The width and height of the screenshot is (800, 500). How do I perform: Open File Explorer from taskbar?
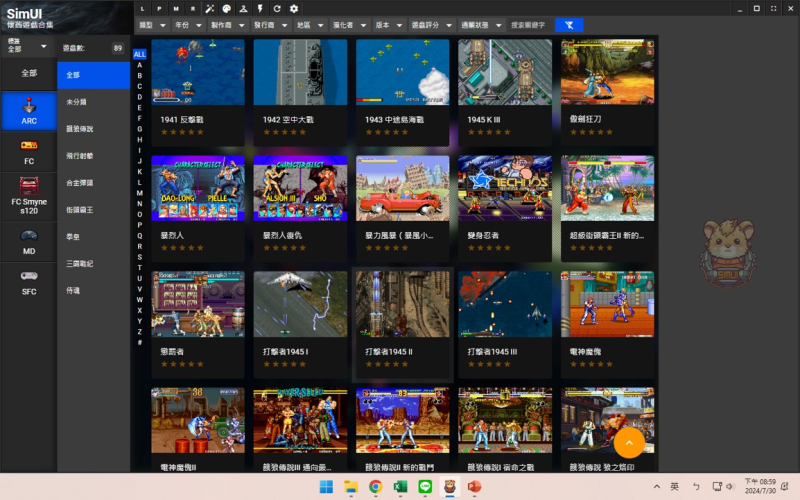pyautogui.click(x=351, y=487)
